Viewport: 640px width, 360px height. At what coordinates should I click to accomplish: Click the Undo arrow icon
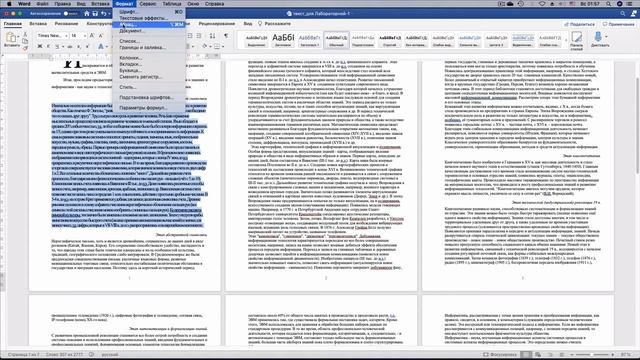[x=103, y=13]
